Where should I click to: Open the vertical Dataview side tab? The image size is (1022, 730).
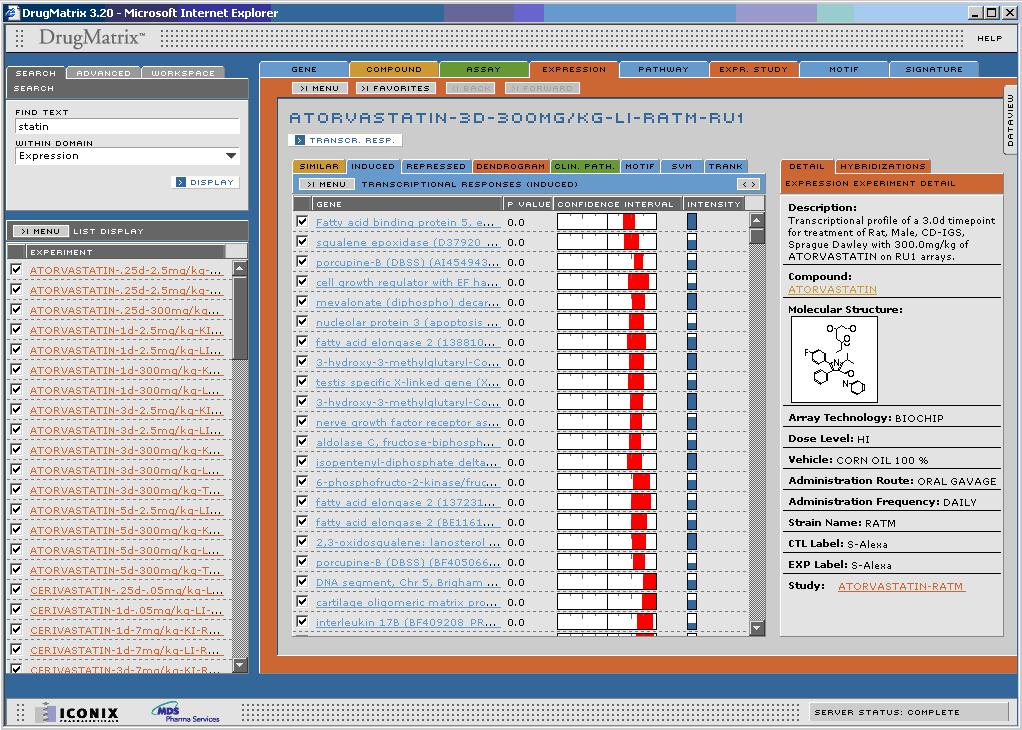tap(1010, 121)
